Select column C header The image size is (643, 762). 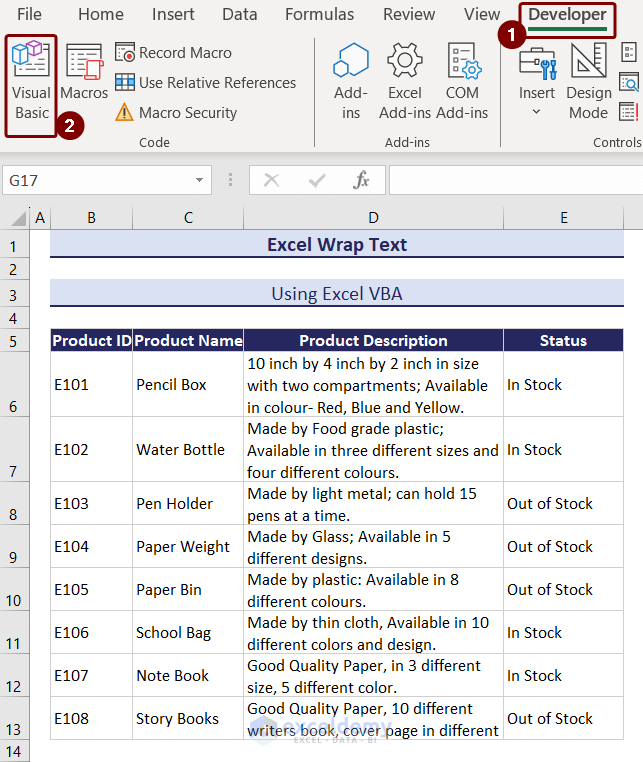pos(188,218)
